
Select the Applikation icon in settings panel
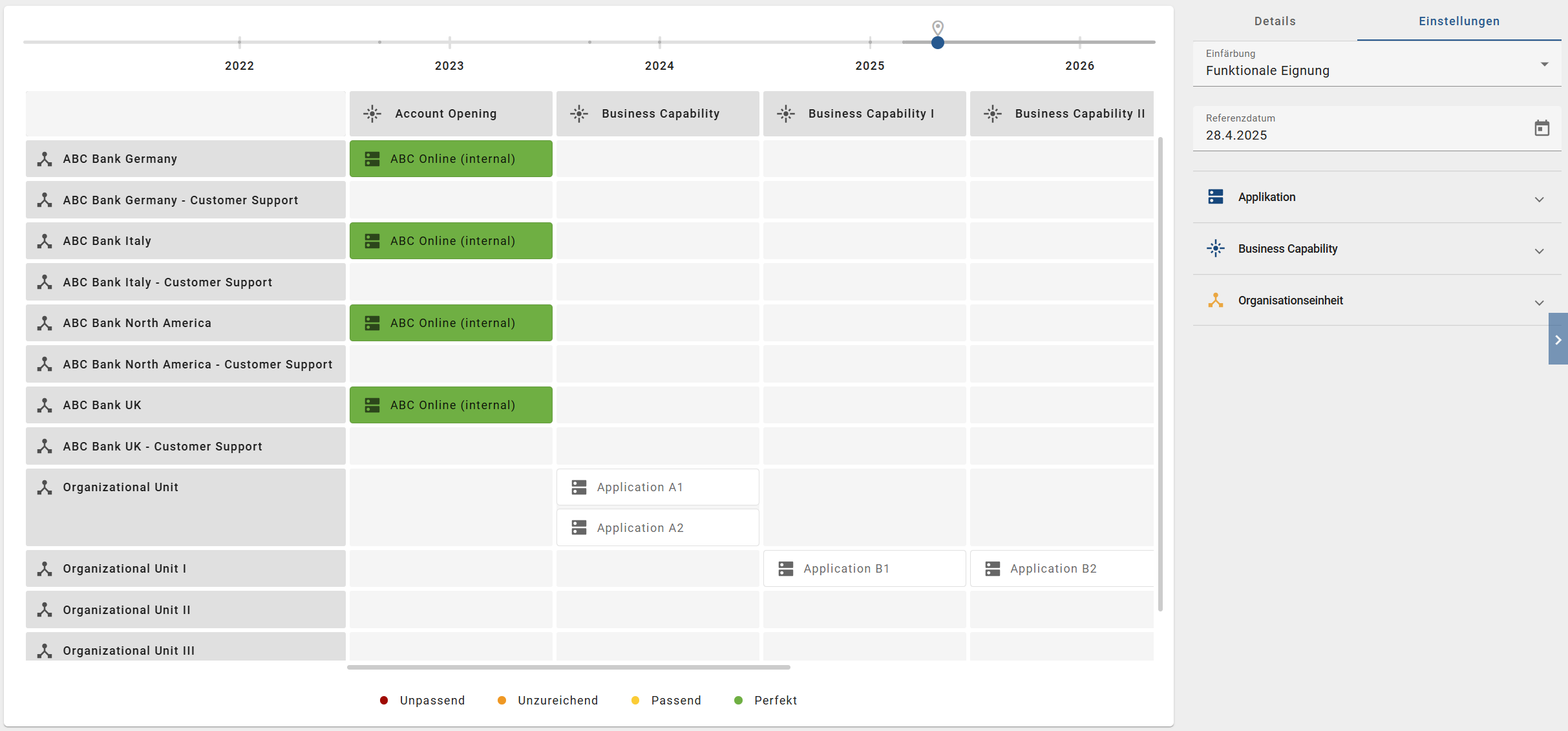pyautogui.click(x=1216, y=196)
